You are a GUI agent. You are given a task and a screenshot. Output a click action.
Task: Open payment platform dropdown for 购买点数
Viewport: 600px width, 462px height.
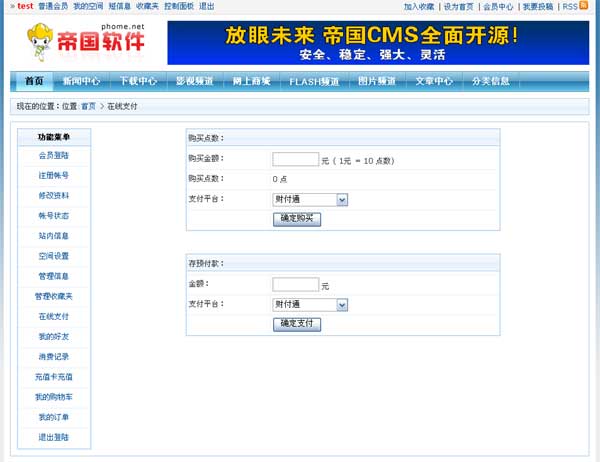310,199
